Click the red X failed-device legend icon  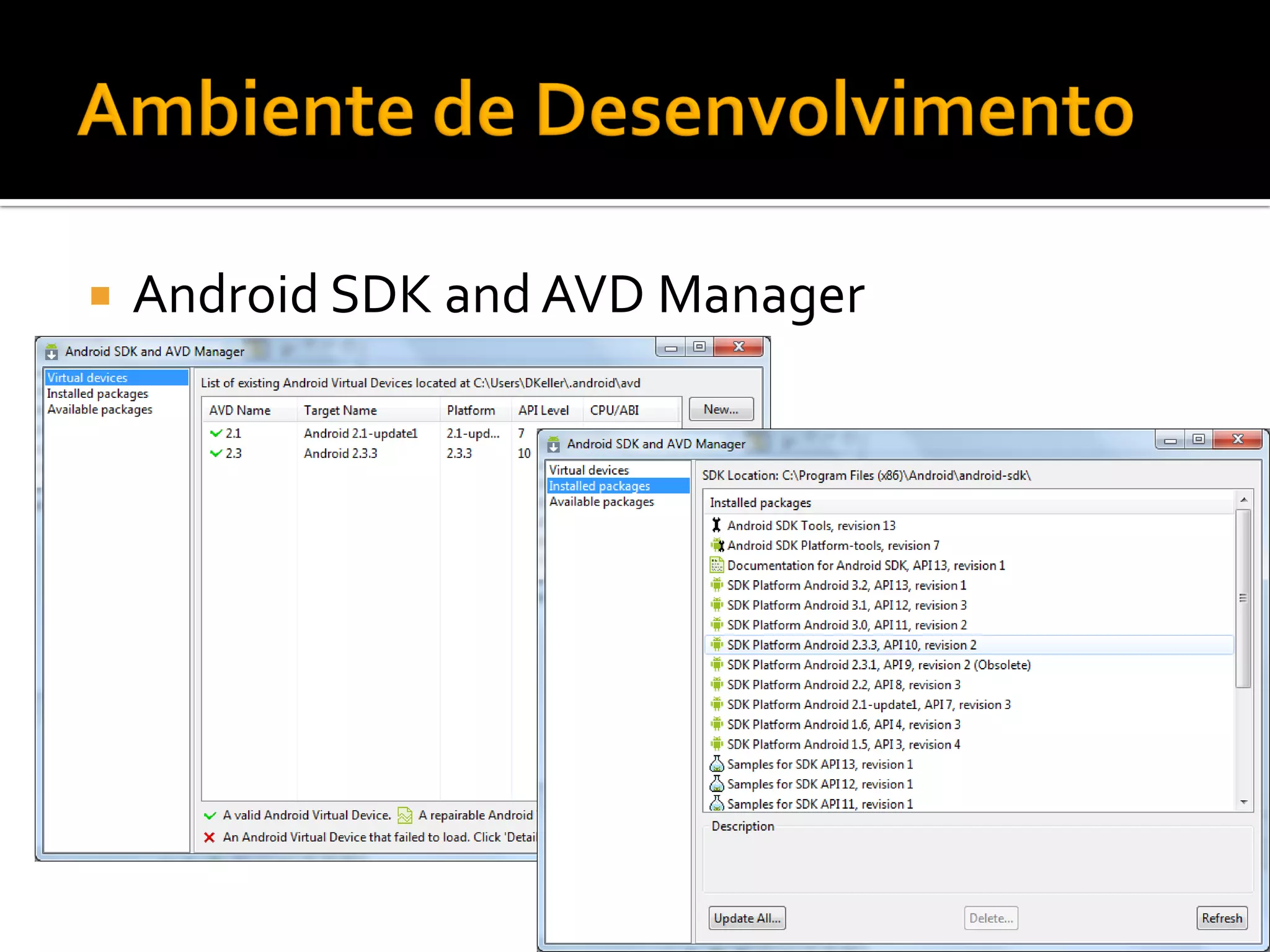[x=210, y=837]
